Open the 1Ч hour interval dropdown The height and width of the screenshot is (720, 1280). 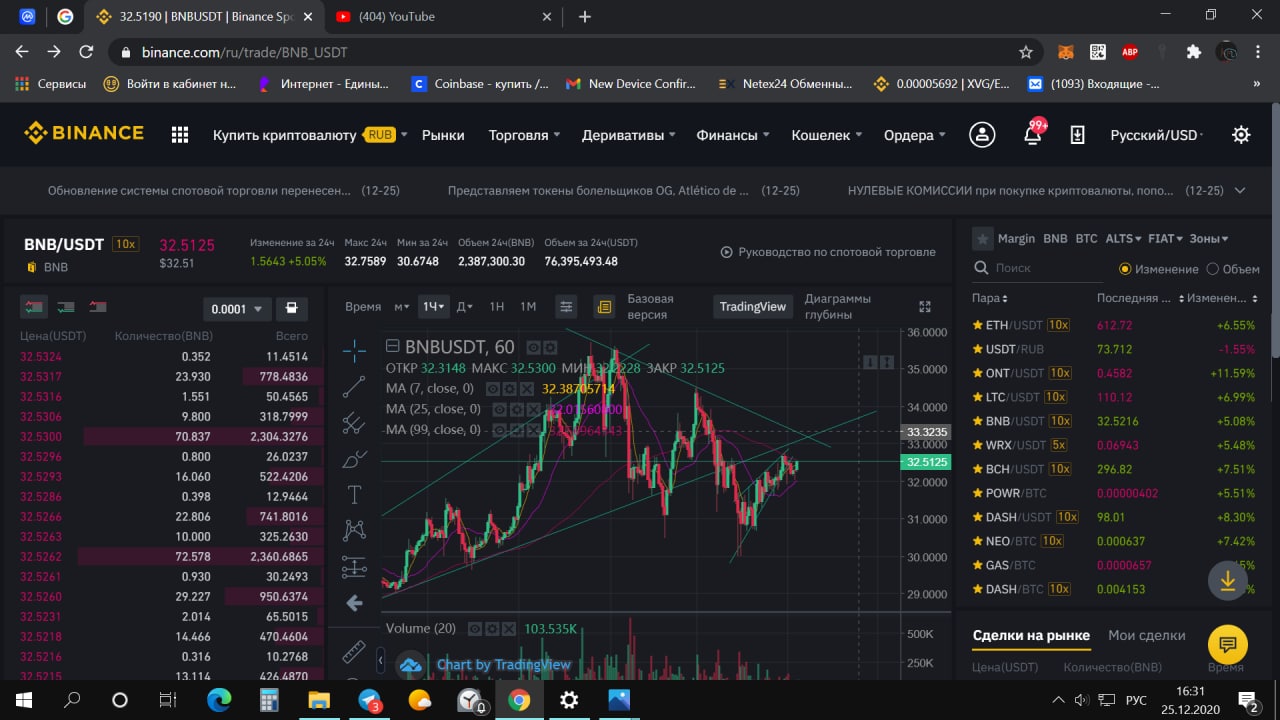click(x=434, y=307)
